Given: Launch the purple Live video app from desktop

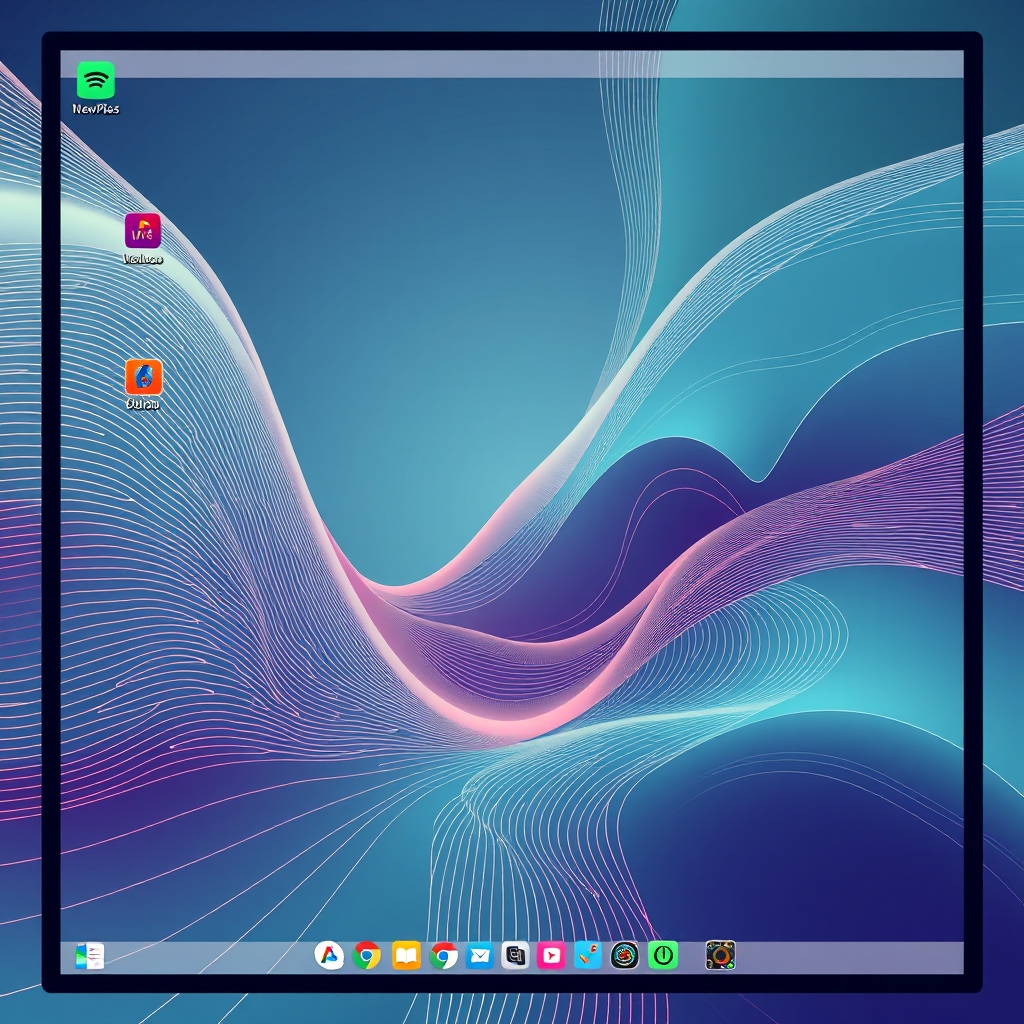Looking at the screenshot, I should pyautogui.click(x=142, y=230).
